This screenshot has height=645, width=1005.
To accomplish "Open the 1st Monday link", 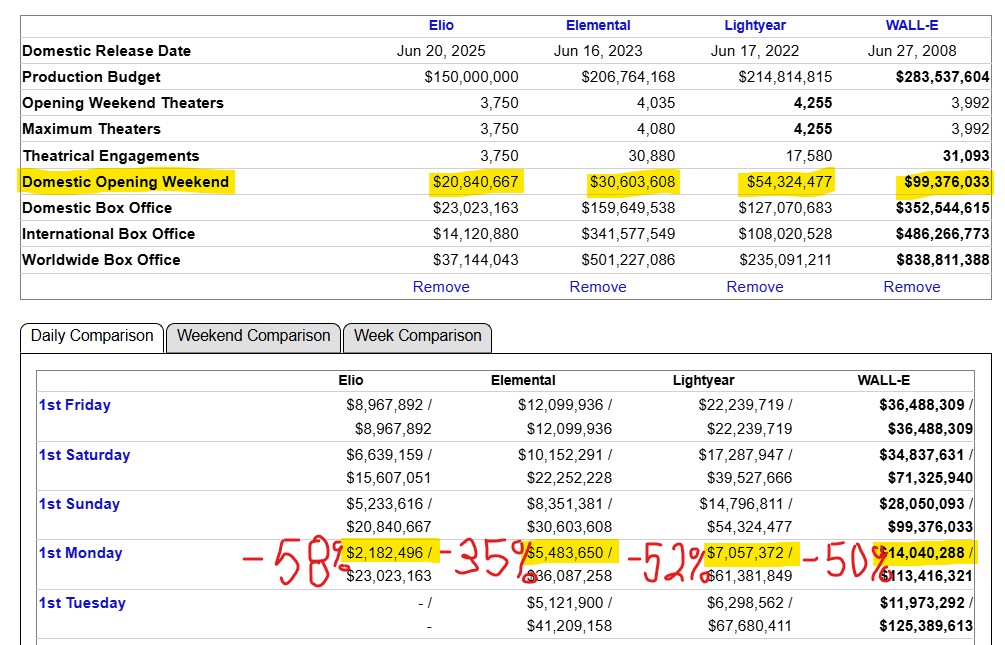I will (80, 553).
